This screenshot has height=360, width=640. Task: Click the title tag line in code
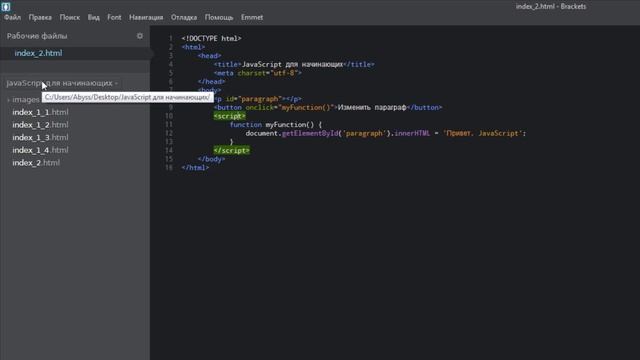pos(294,64)
